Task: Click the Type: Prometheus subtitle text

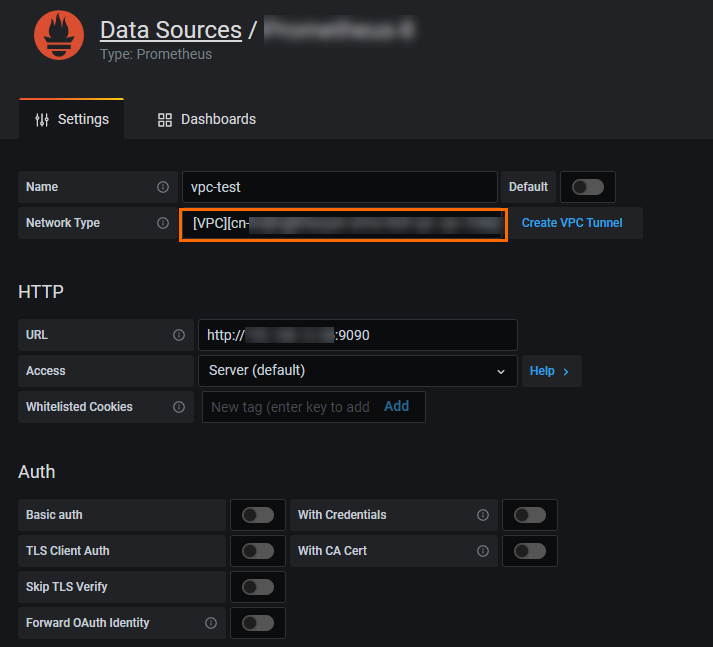Action: (156, 54)
